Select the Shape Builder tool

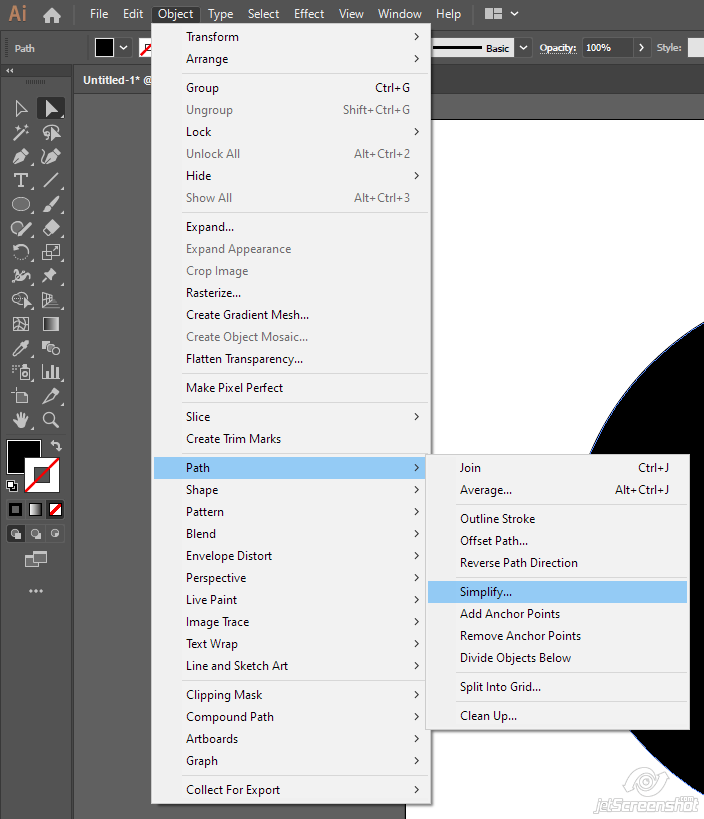(21, 300)
